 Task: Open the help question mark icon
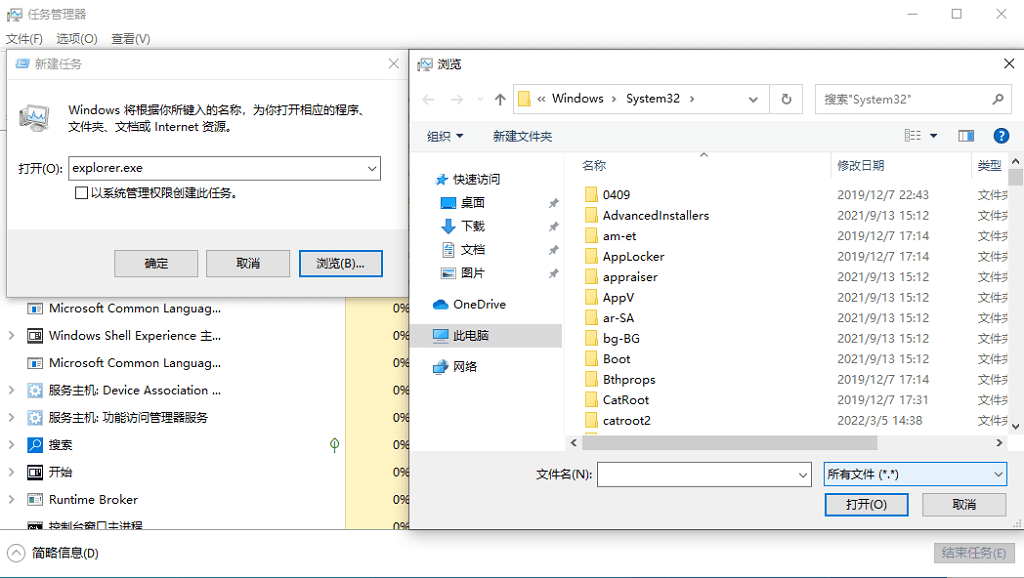coord(1000,136)
